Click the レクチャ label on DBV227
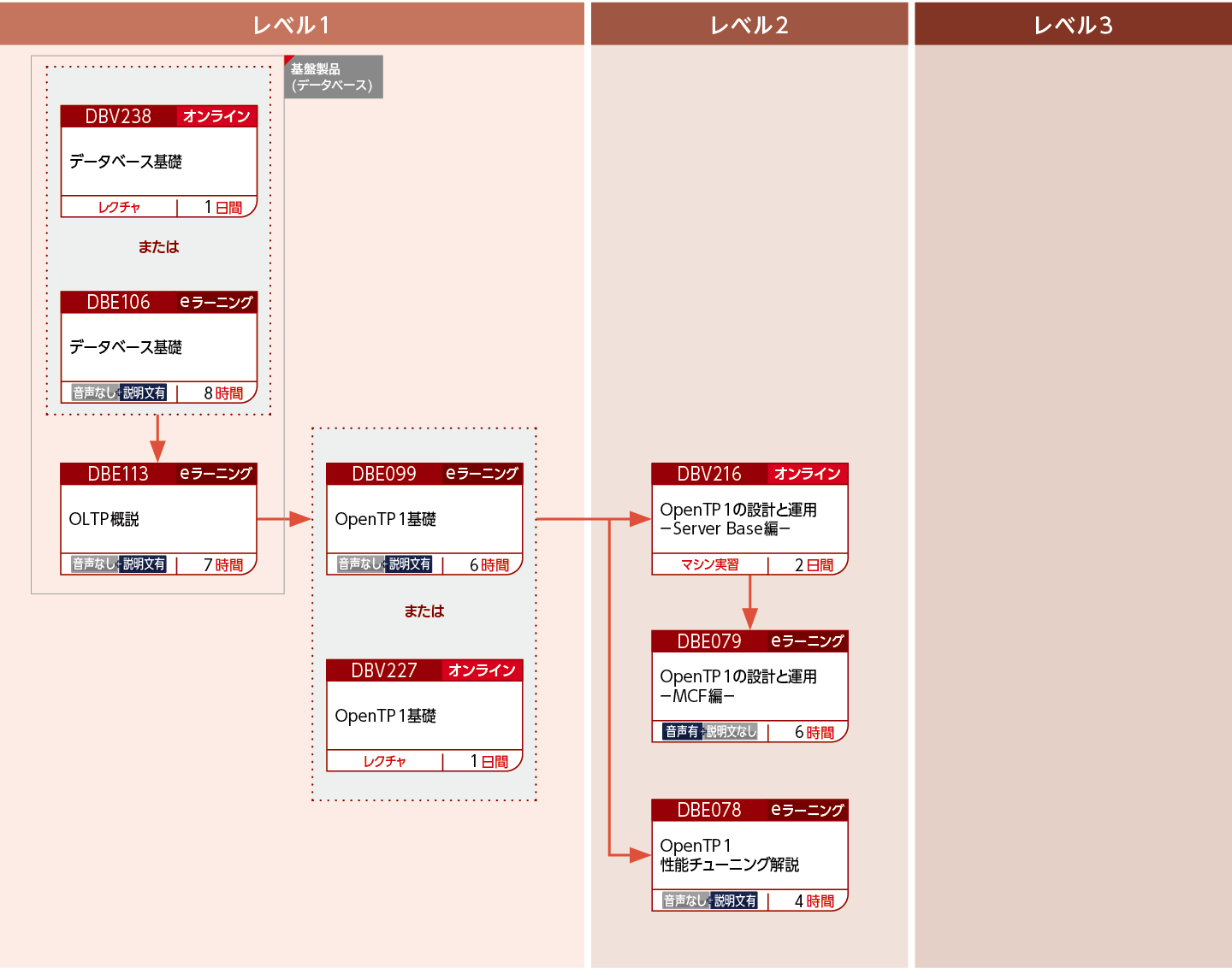 point(384,761)
